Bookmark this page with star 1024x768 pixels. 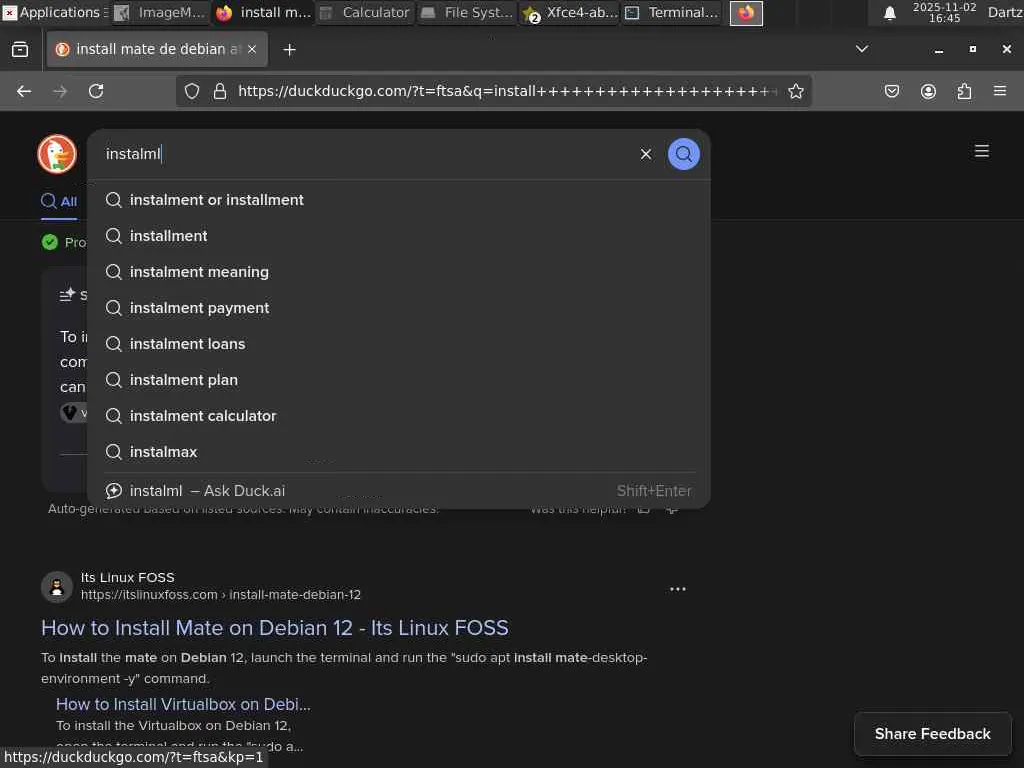pos(795,91)
